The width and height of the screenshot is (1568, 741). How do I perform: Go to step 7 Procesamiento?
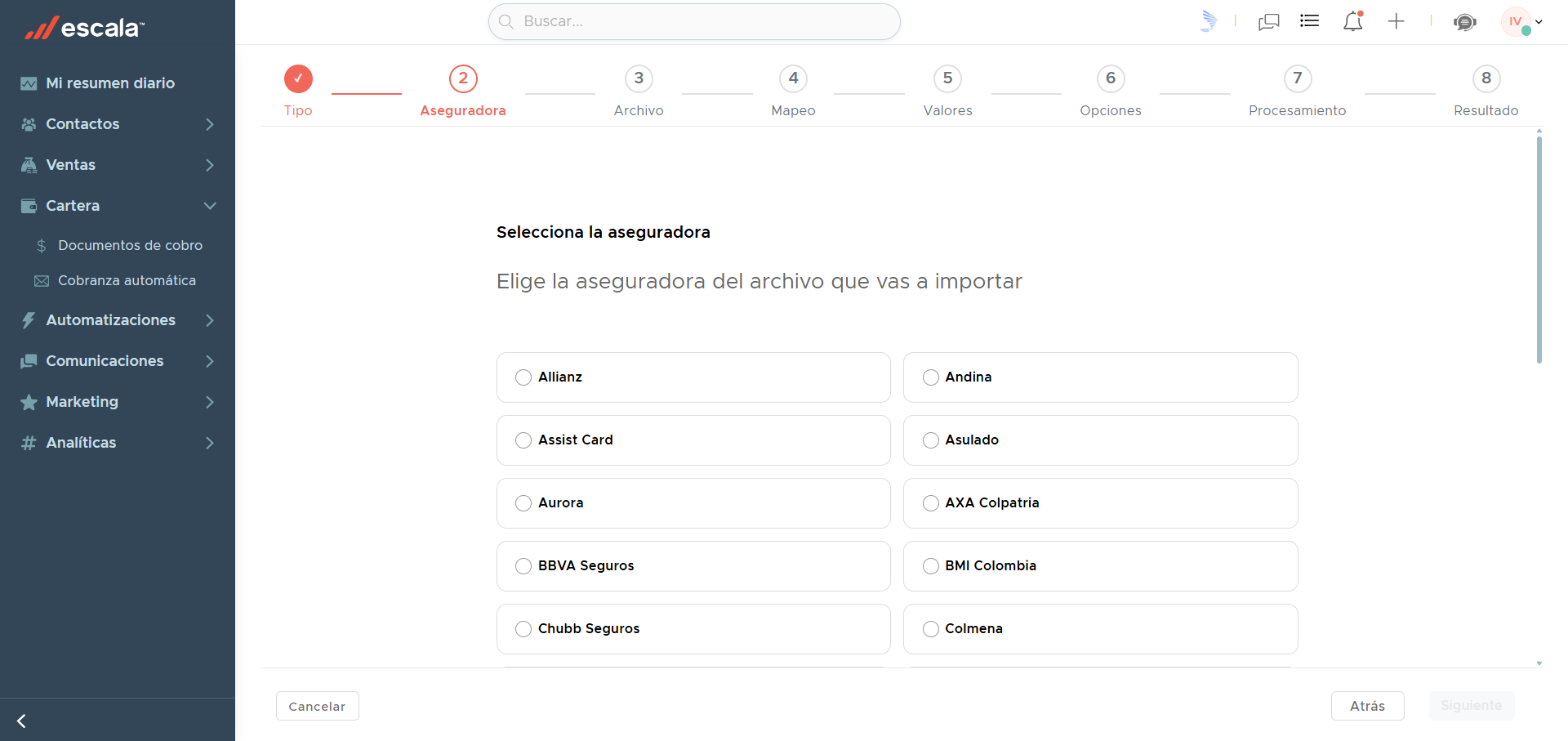pyautogui.click(x=1297, y=91)
